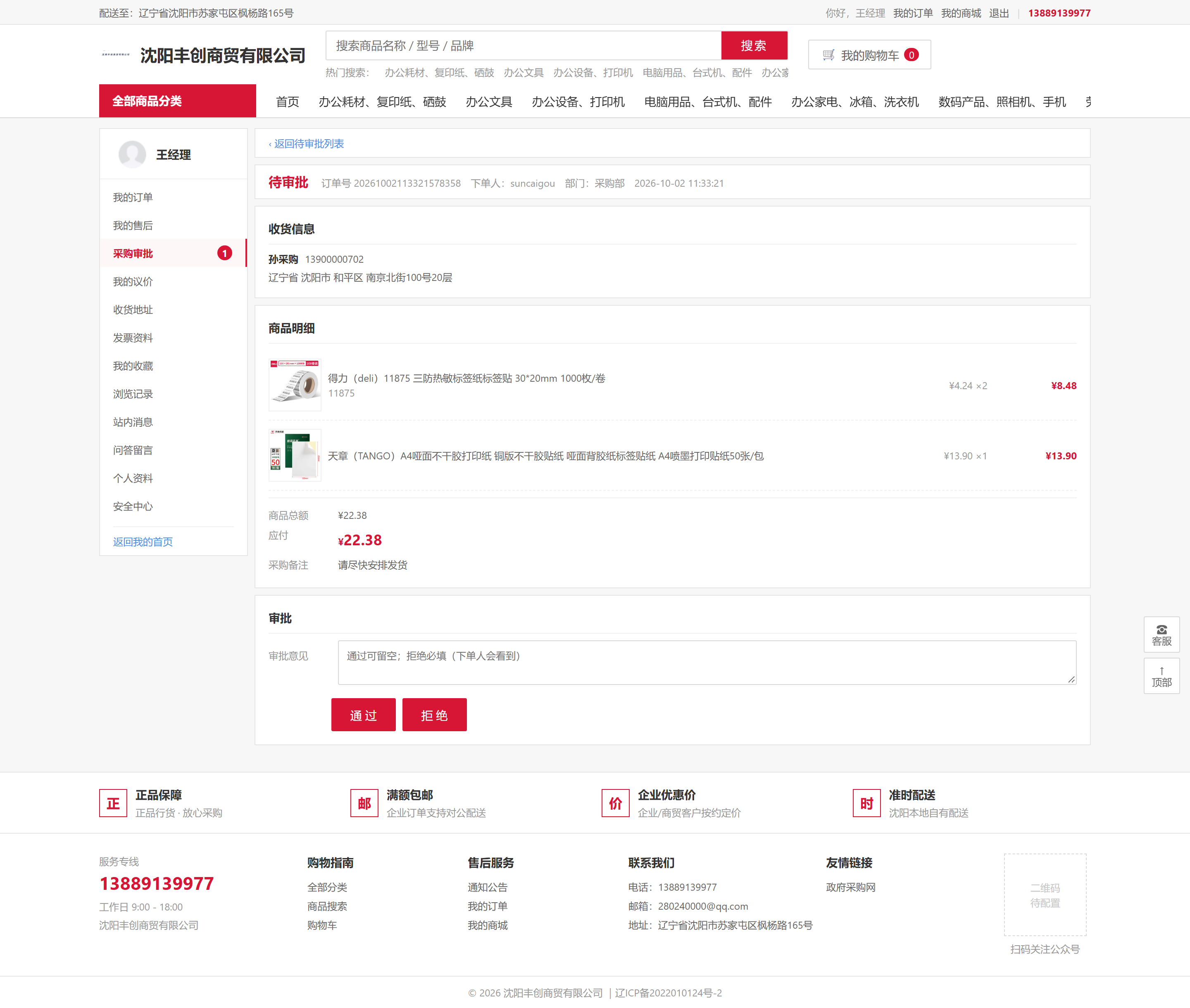The width and height of the screenshot is (1190, 1008).
Task: Click the 满额包邮 badge icon
Action: coord(364,804)
